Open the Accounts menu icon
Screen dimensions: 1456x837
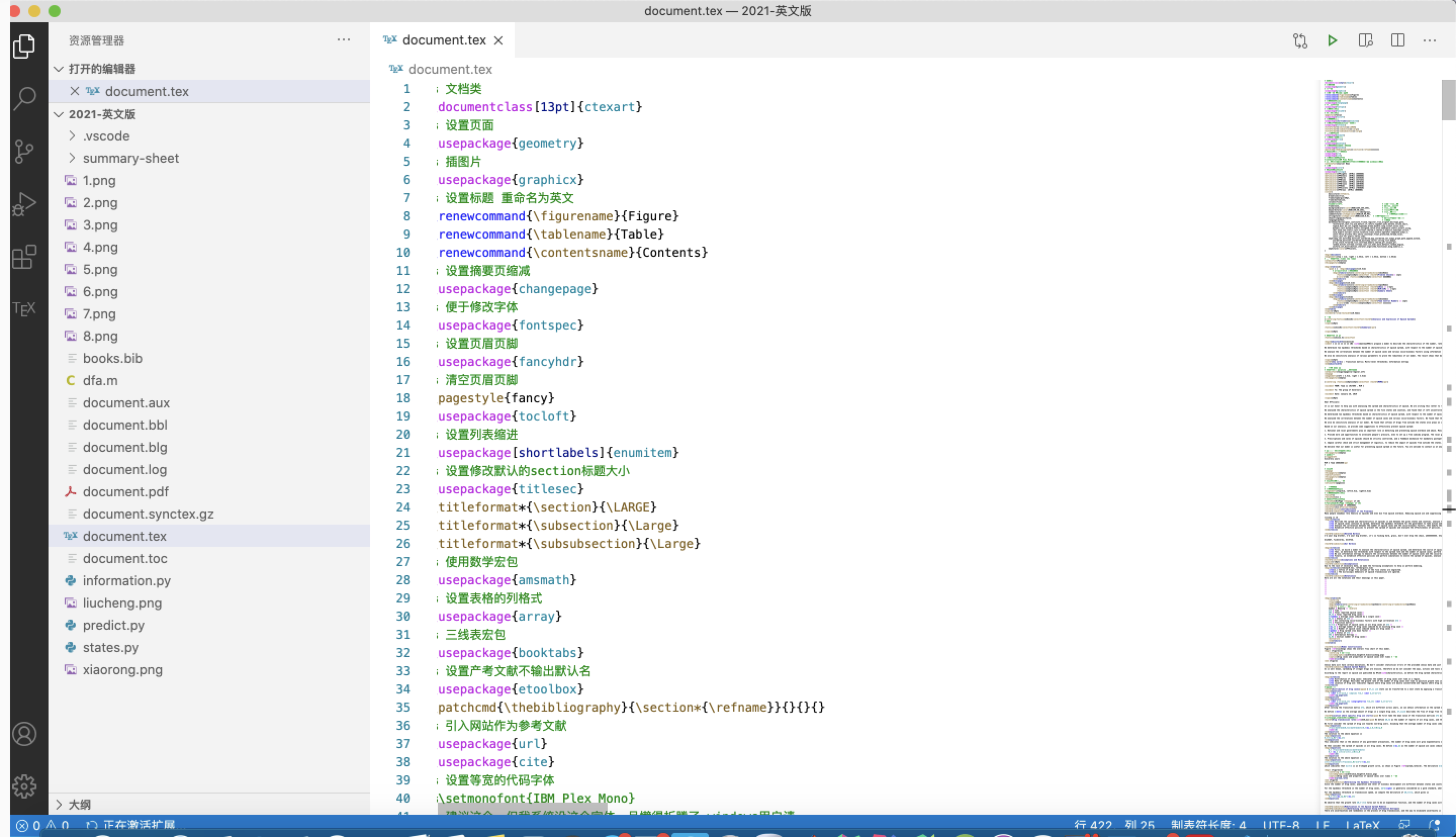click(24, 734)
